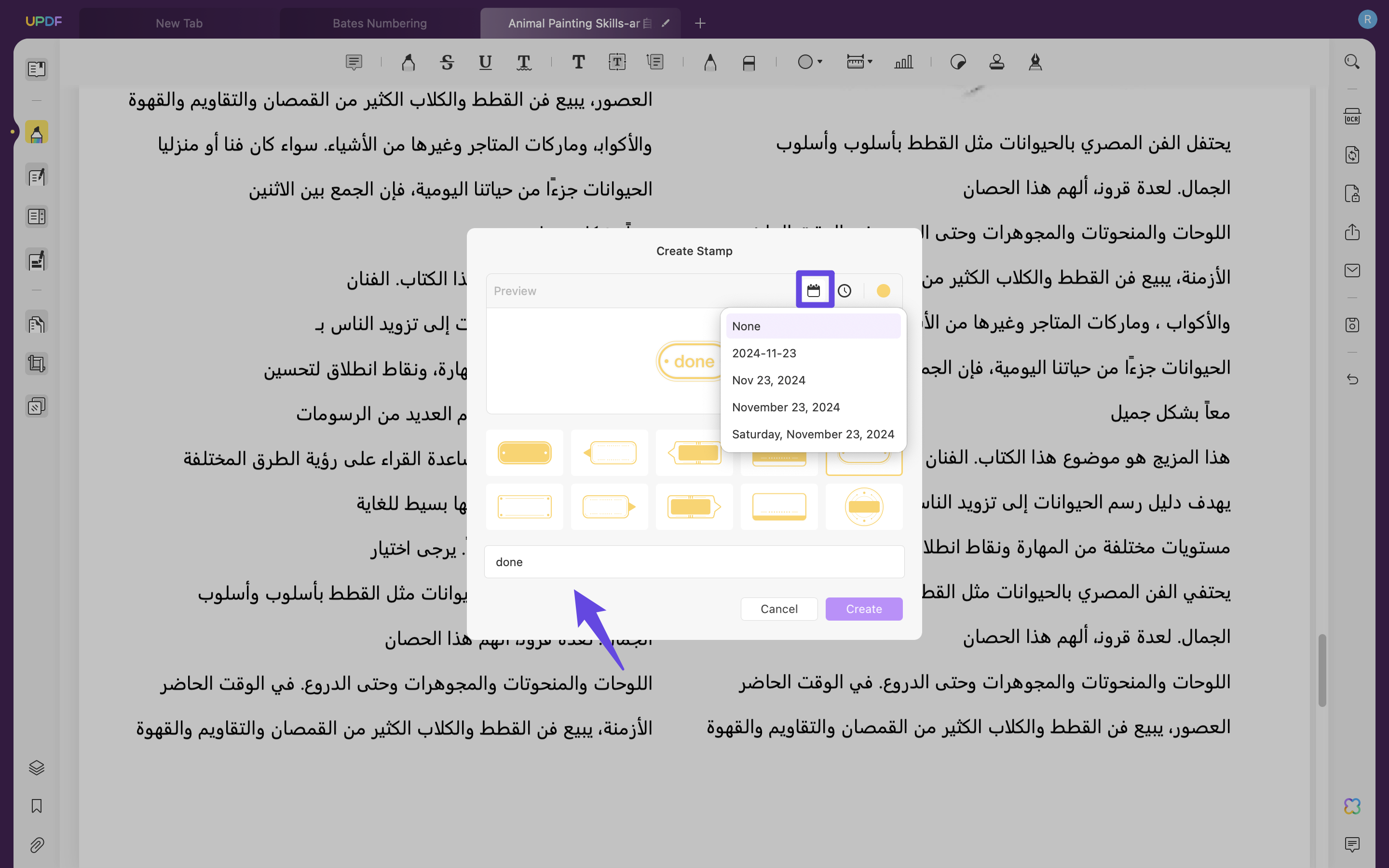
Task: Select the right-pointing arrow outline stamp style
Action: [x=609, y=506]
